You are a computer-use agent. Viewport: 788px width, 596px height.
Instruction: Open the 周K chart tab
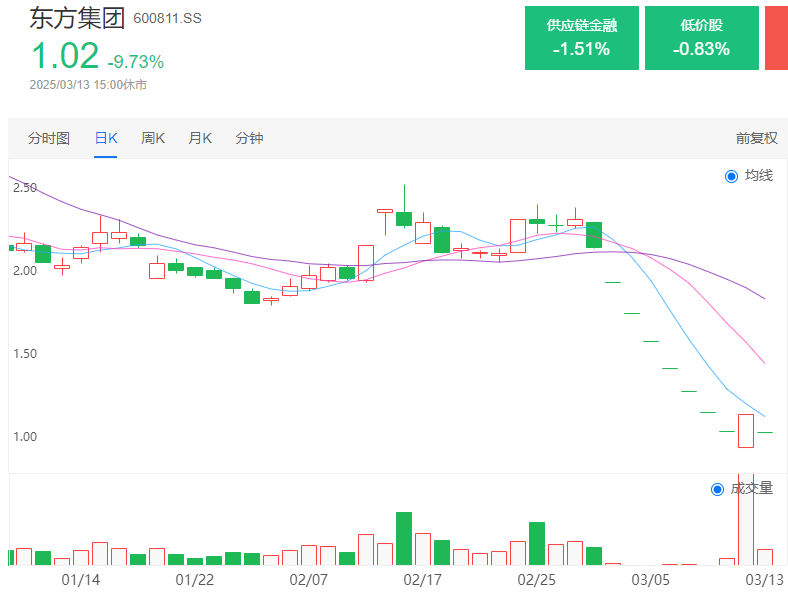[x=153, y=138]
